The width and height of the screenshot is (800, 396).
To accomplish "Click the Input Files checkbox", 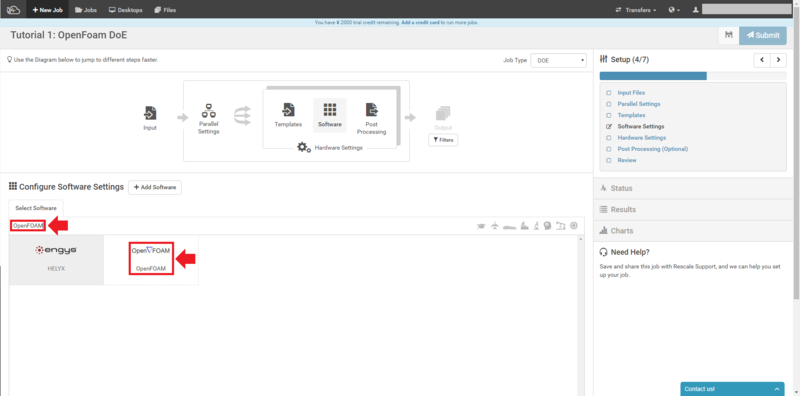I will [608, 93].
